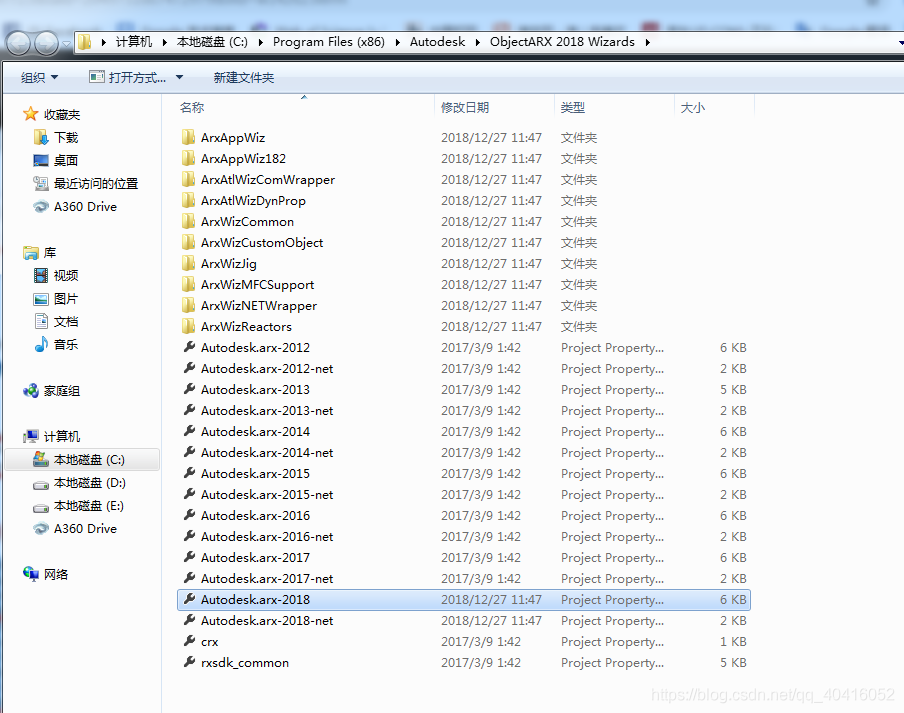
Task: Click the ArxAppWiz182 folder icon
Action: (189, 158)
